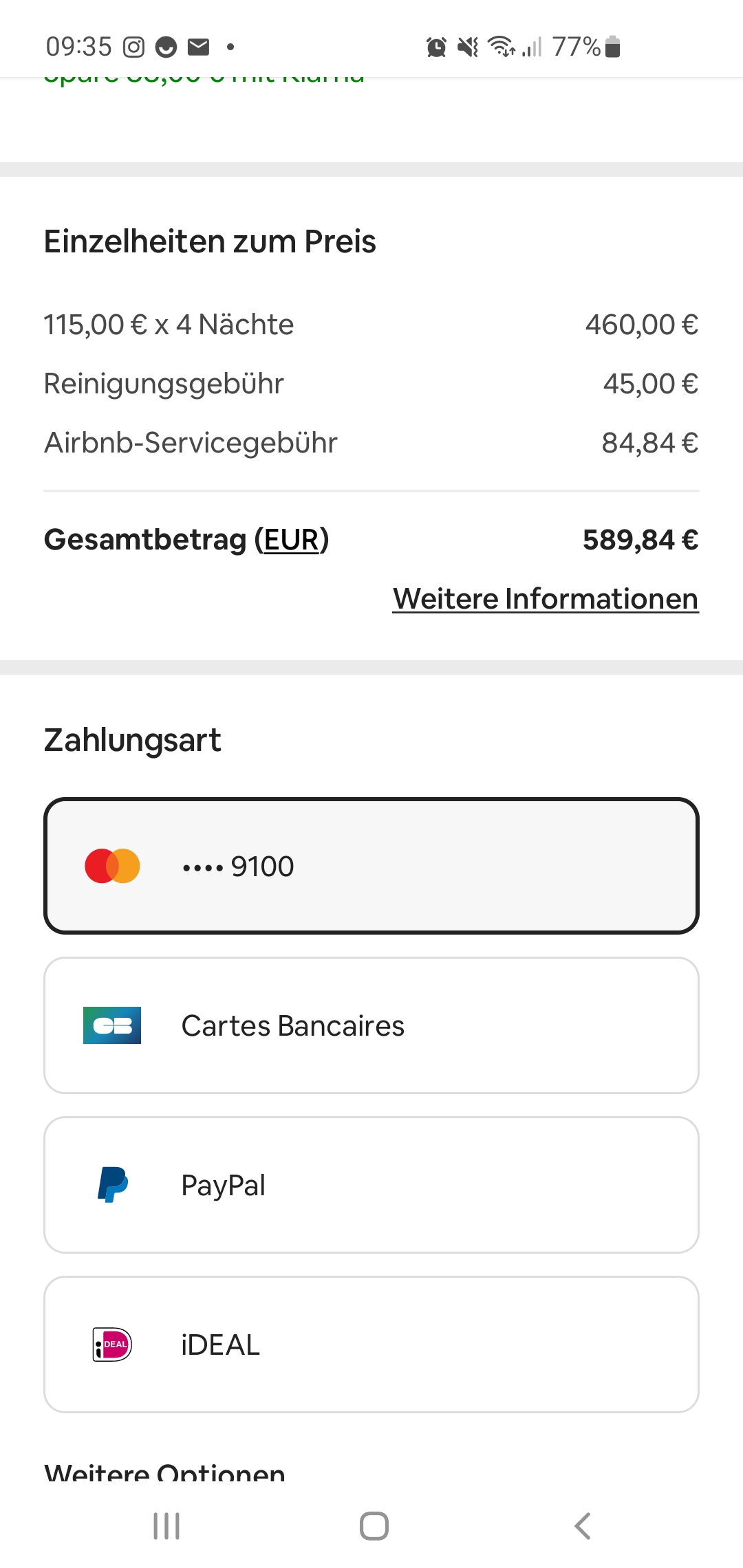
Task: Select the card ending in 9100
Action: (371, 866)
